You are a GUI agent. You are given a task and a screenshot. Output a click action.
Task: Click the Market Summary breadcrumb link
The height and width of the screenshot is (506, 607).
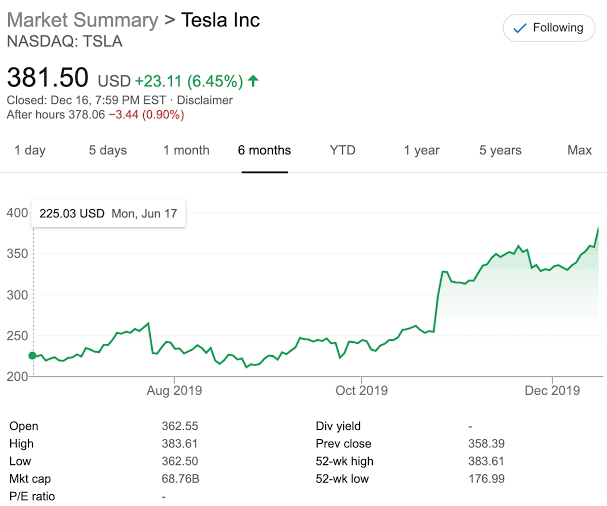coord(82,21)
